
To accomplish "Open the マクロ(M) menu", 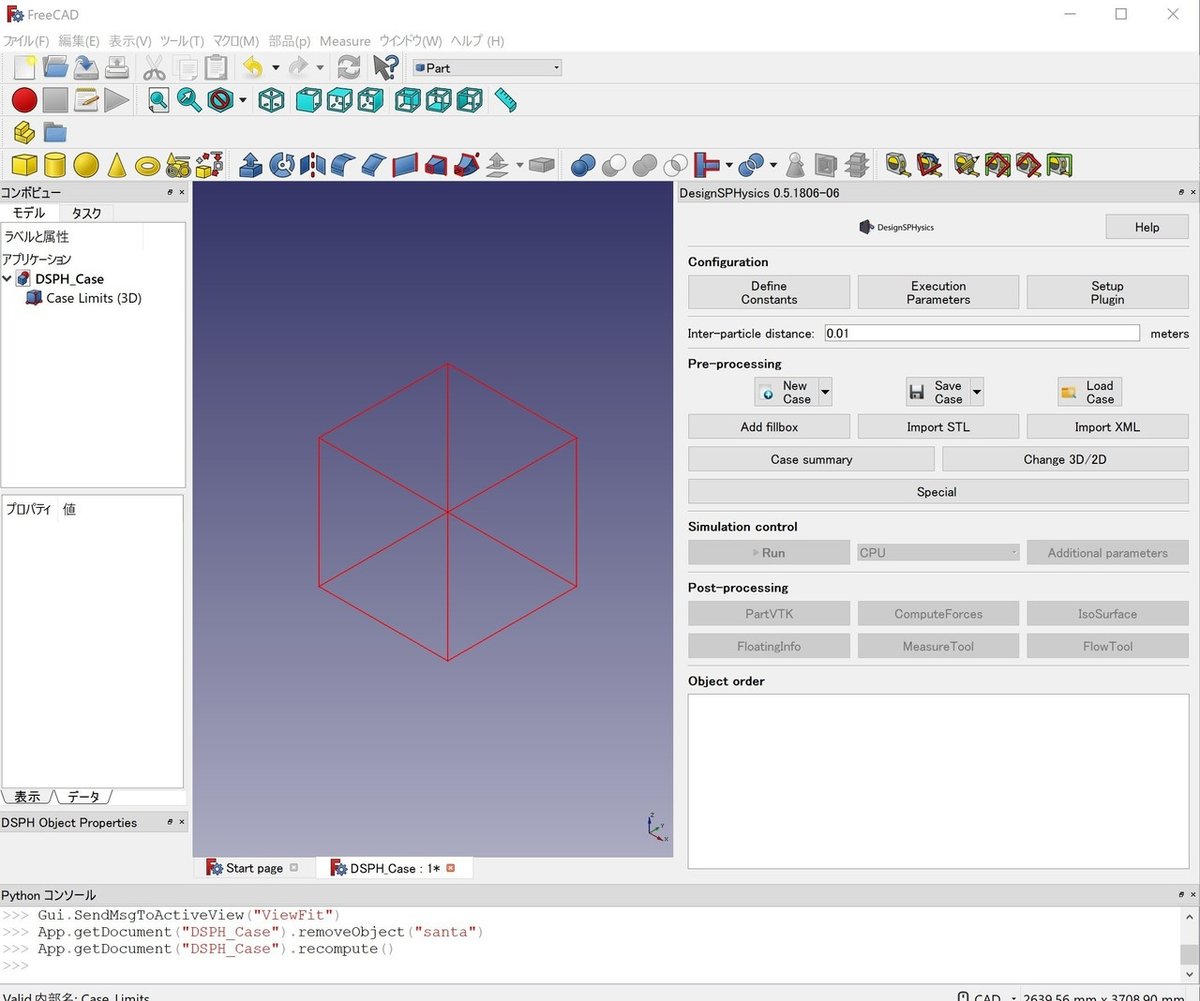I will click(x=236, y=41).
